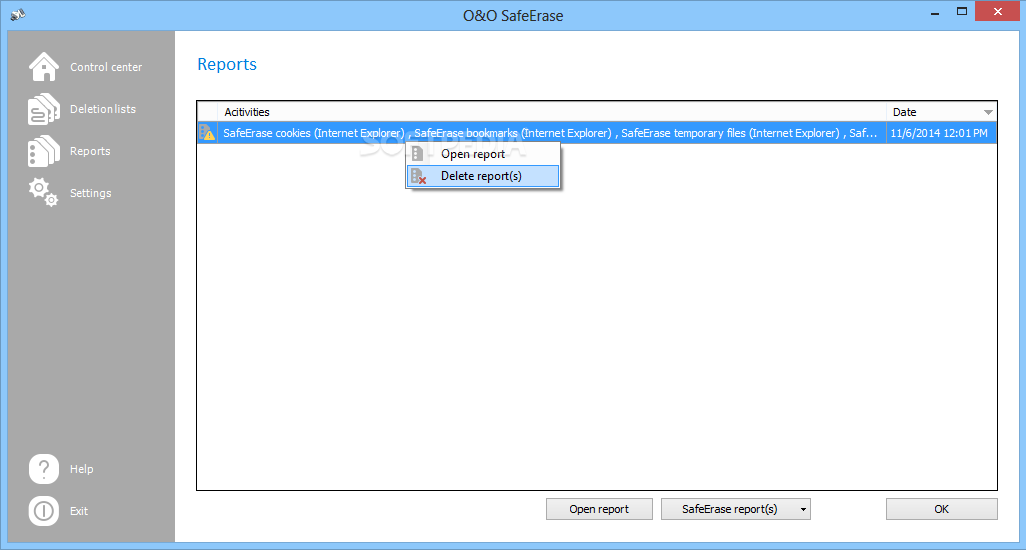Open the Control center label in sidebar
This screenshot has height=550, width=1026.
(x=106, y=67)
